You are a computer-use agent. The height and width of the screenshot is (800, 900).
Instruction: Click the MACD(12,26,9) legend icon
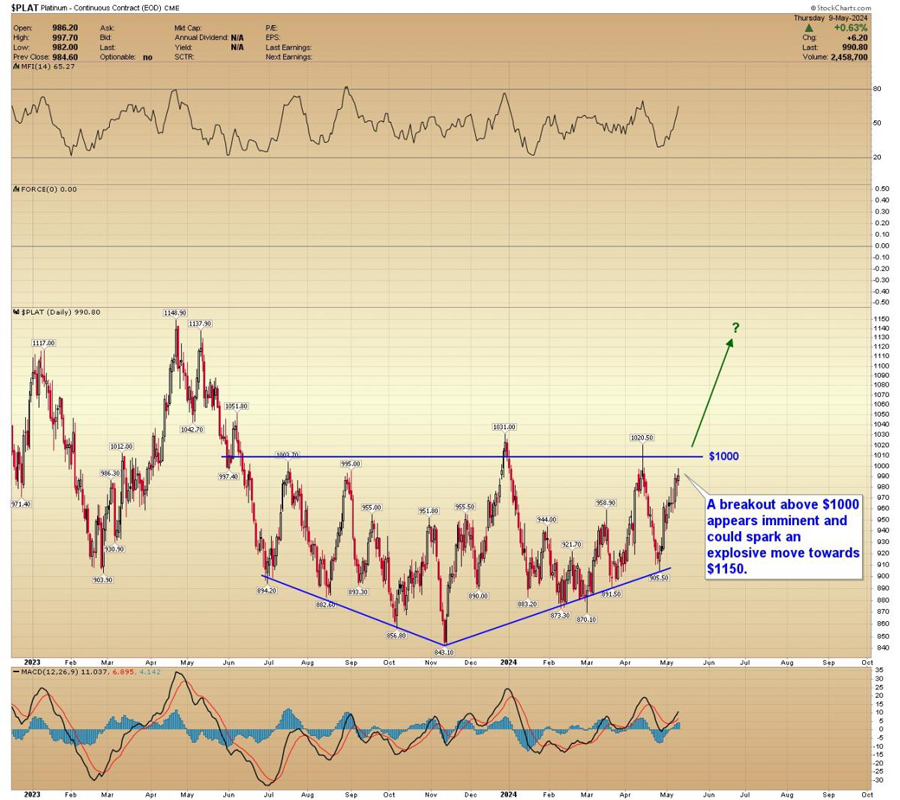click(15, 672)
